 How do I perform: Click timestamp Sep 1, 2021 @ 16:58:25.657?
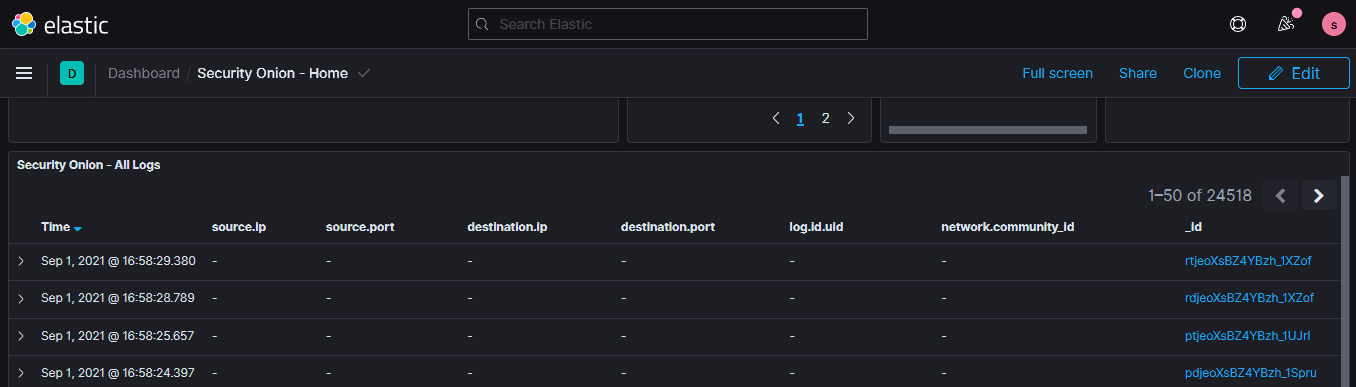pos(117,336)
